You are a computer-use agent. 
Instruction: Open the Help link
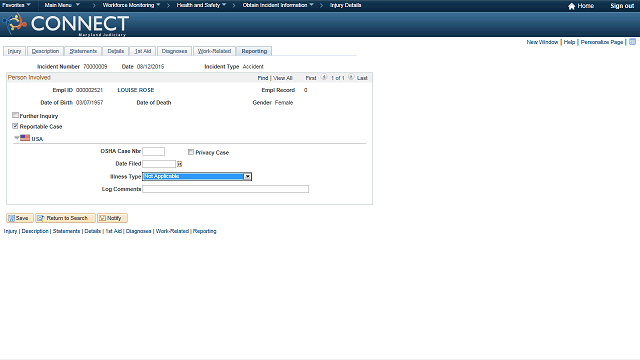tap(569, 42)
